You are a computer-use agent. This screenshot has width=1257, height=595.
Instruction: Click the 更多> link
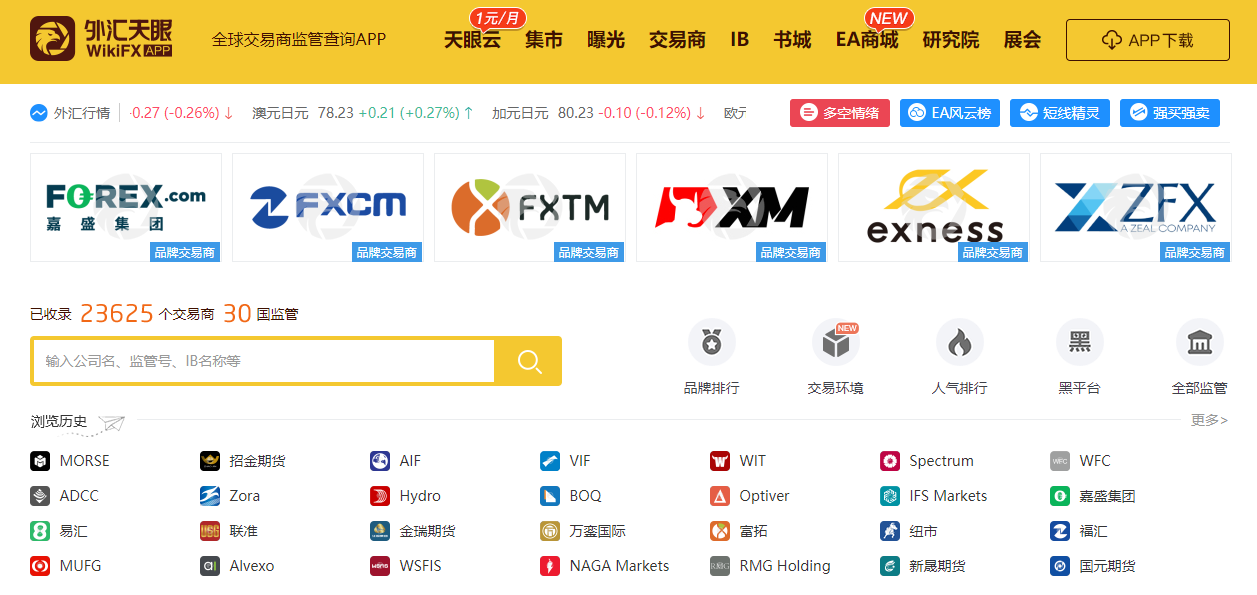1209,420
